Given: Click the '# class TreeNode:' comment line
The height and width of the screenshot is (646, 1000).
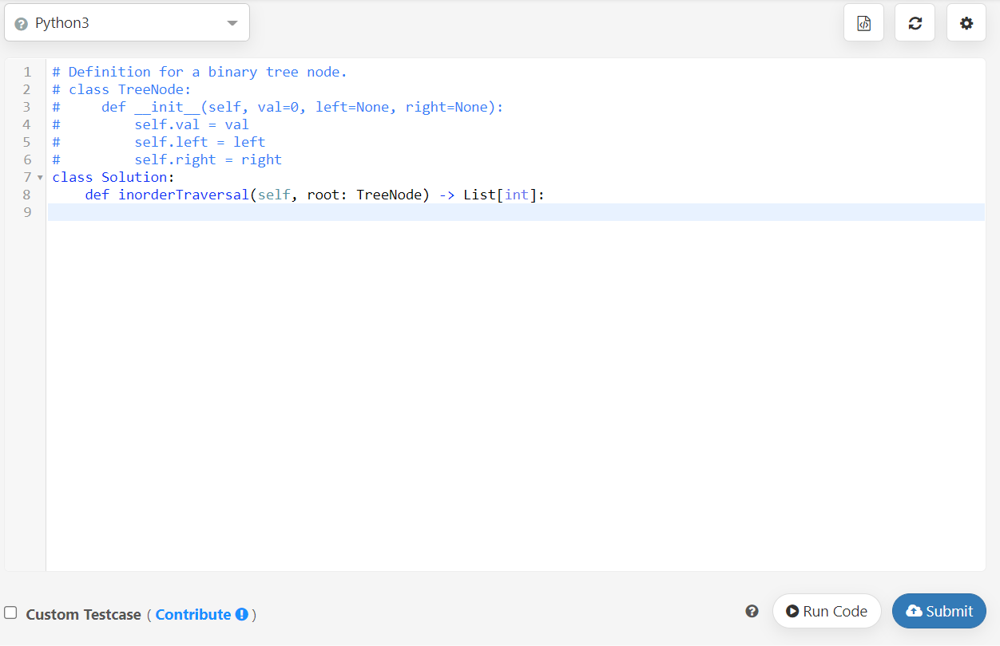Looking at the screenshot, I should tap(121, 89).
